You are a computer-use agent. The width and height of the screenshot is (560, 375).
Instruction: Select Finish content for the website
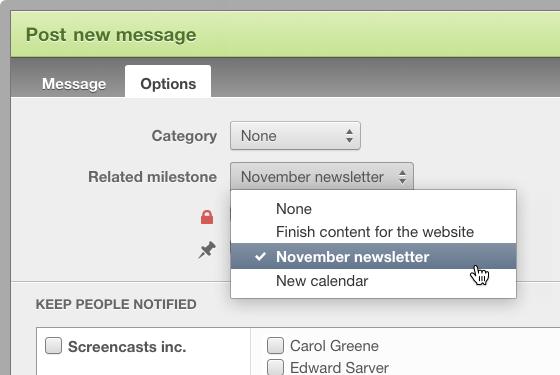coord(374,232)
